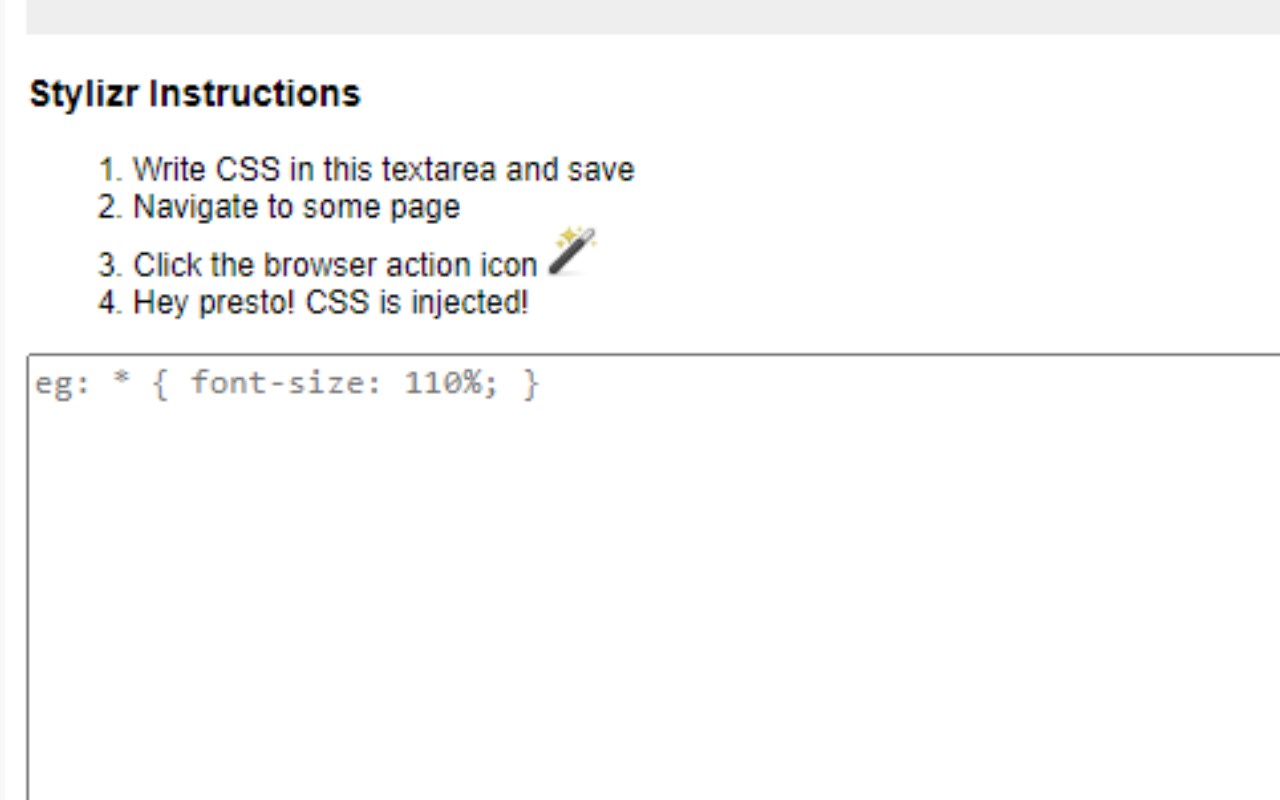Click the top border of the CSS textarea
The height and width of the screenshot is (800, 1280).
[650, 354]
